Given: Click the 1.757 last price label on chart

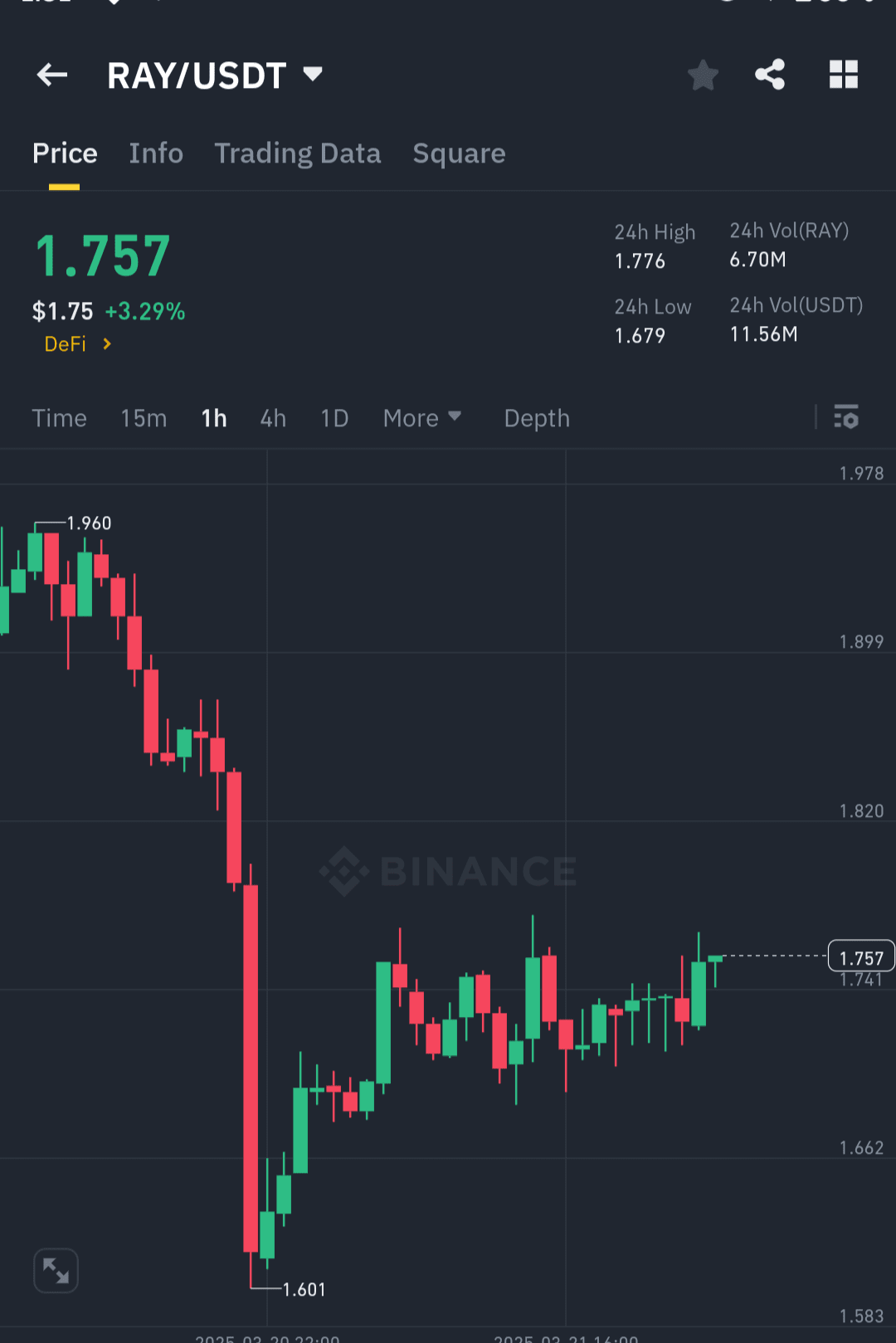Looking at the screenshot, I should point(862,956).
